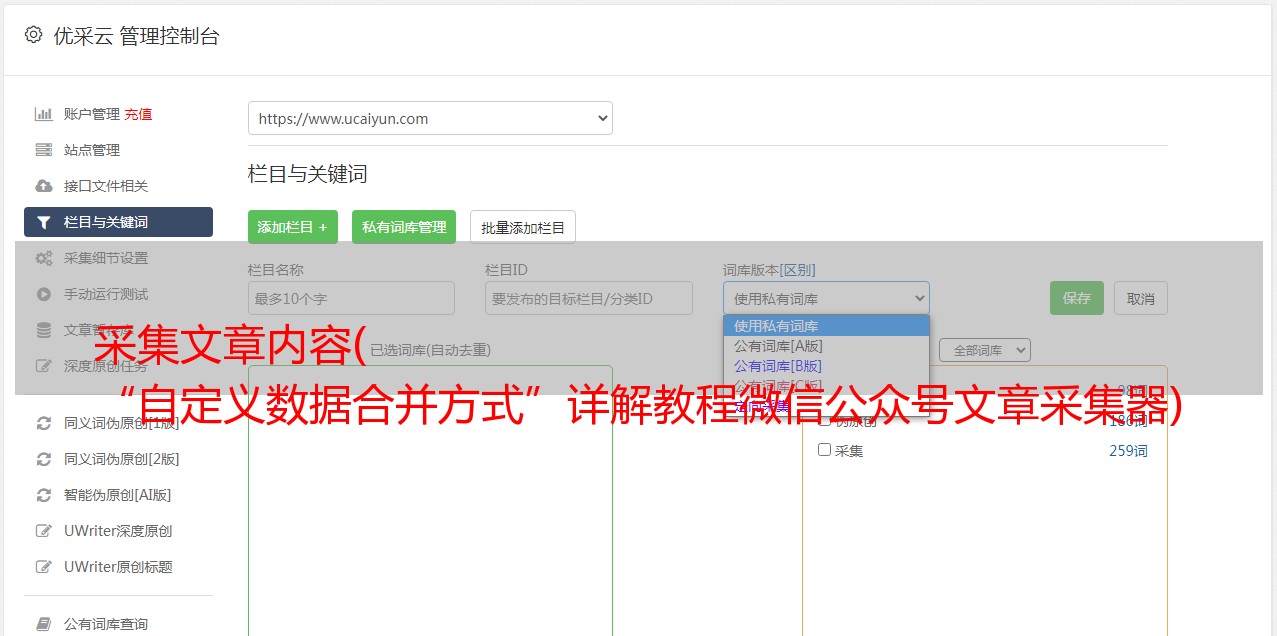Click the play circle icon for 手动运行测试
Screen dimensions: 1277x636
point(43,294)
